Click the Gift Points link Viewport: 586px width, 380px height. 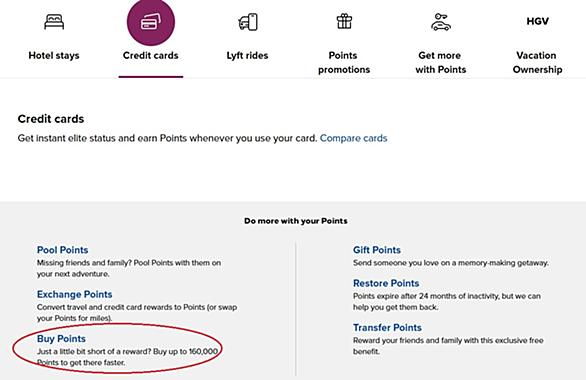(377, 250)
